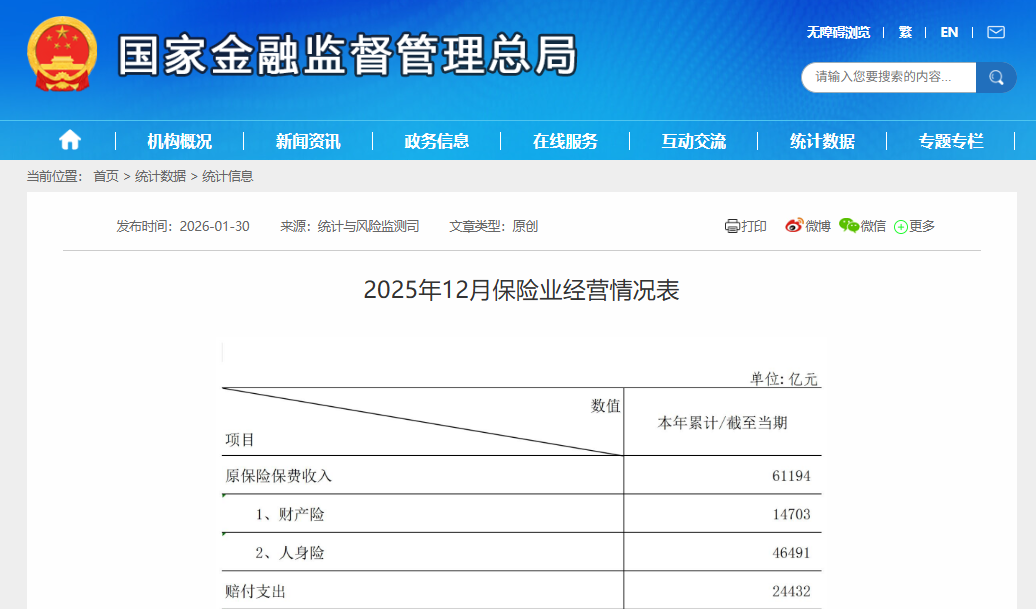Select the 政务信息 navigation item
Screen dimensions: 1036x609
[437, 141]
